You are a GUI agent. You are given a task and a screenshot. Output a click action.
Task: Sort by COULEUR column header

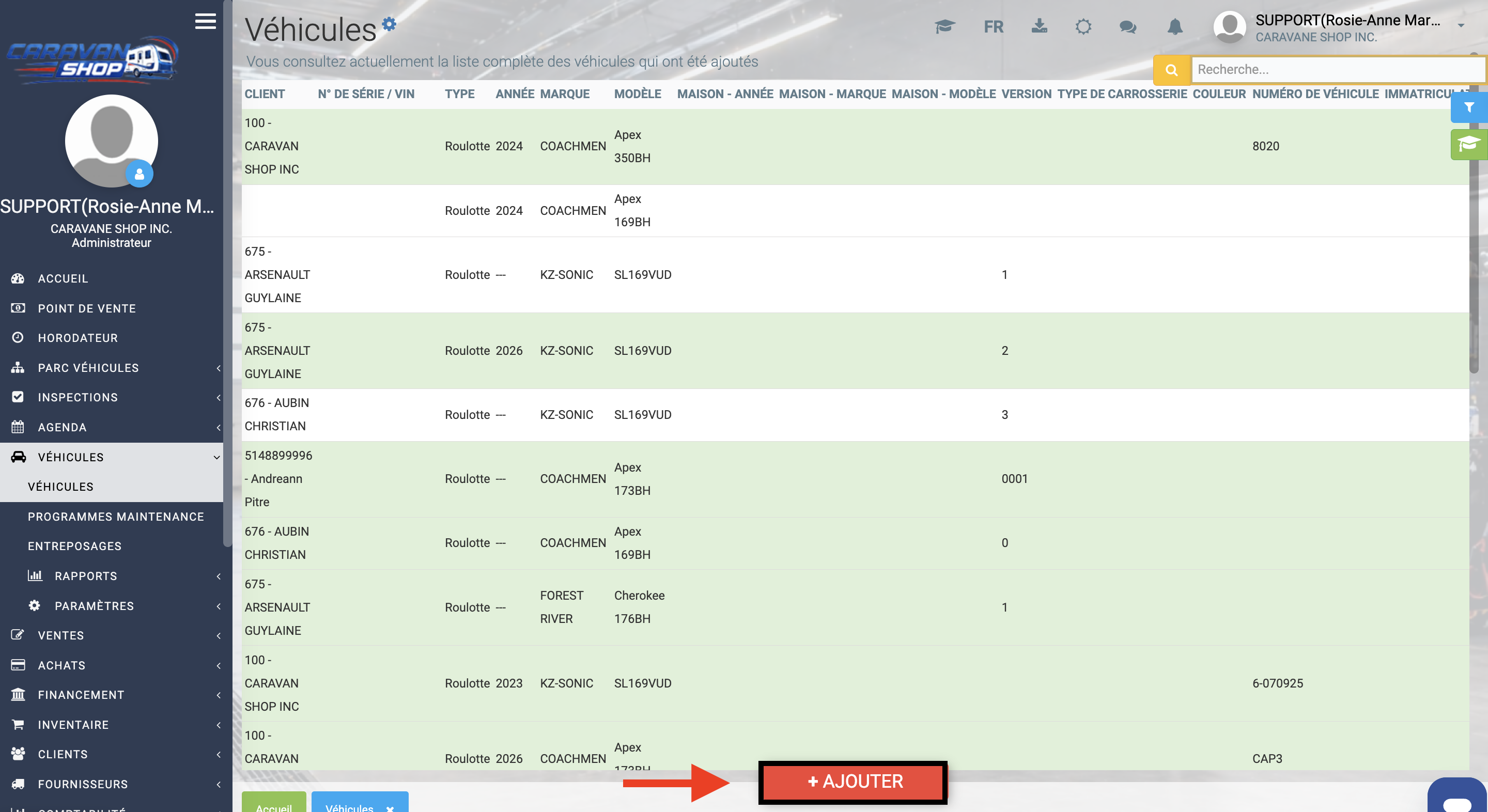click(x=1219, y=94)
